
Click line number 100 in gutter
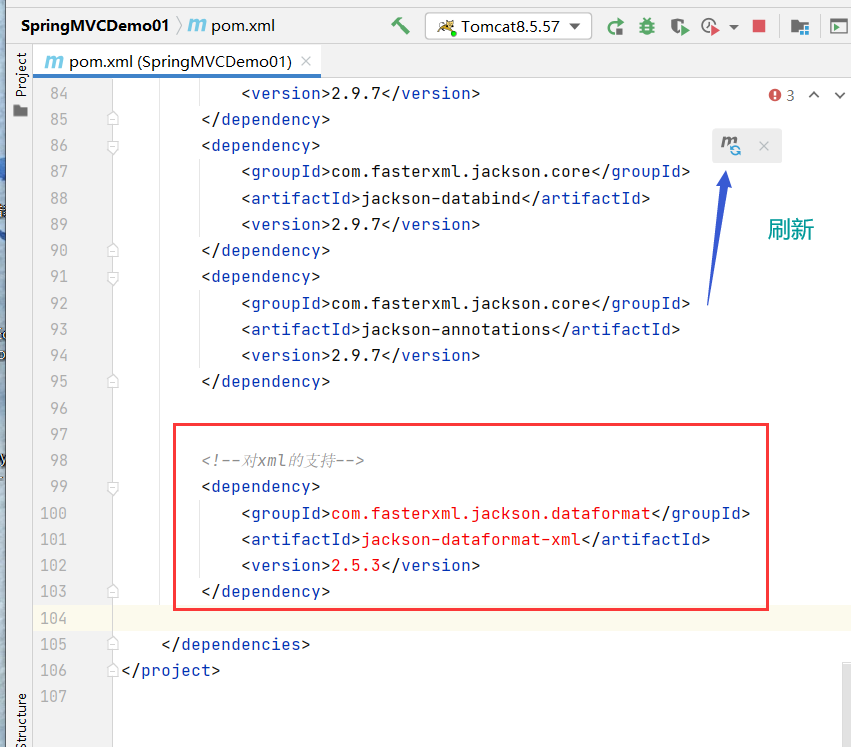(53, 513)
